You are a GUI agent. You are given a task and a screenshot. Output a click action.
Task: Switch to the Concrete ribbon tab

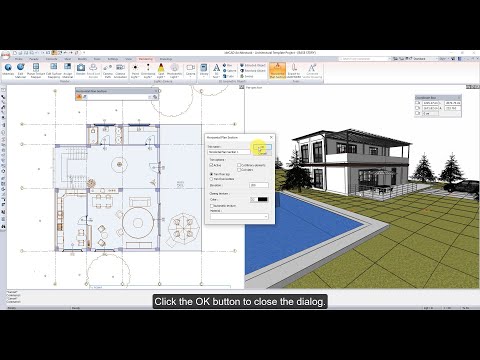point(51,59)
